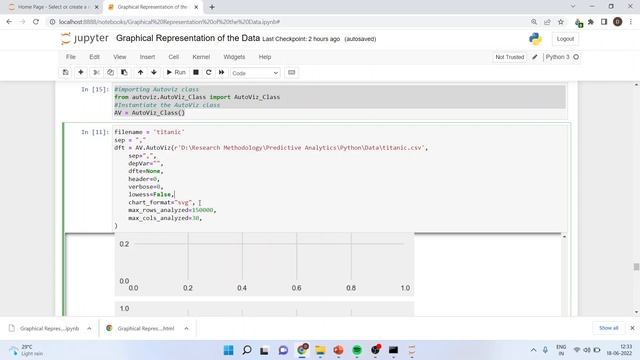Viewport: 640px width, 360px height.
Task: Open the Widgets menu
Action: (234, 57)
